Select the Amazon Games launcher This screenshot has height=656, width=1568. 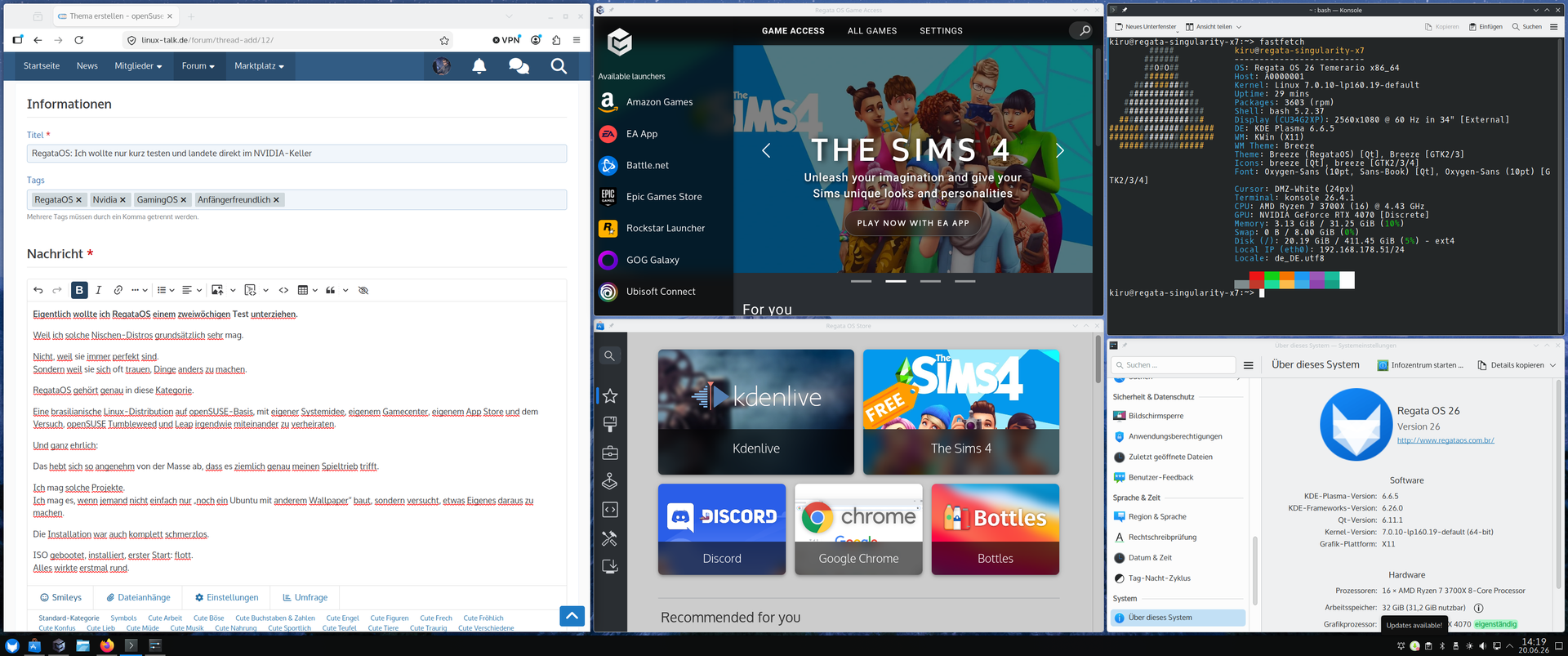point(646,102)
